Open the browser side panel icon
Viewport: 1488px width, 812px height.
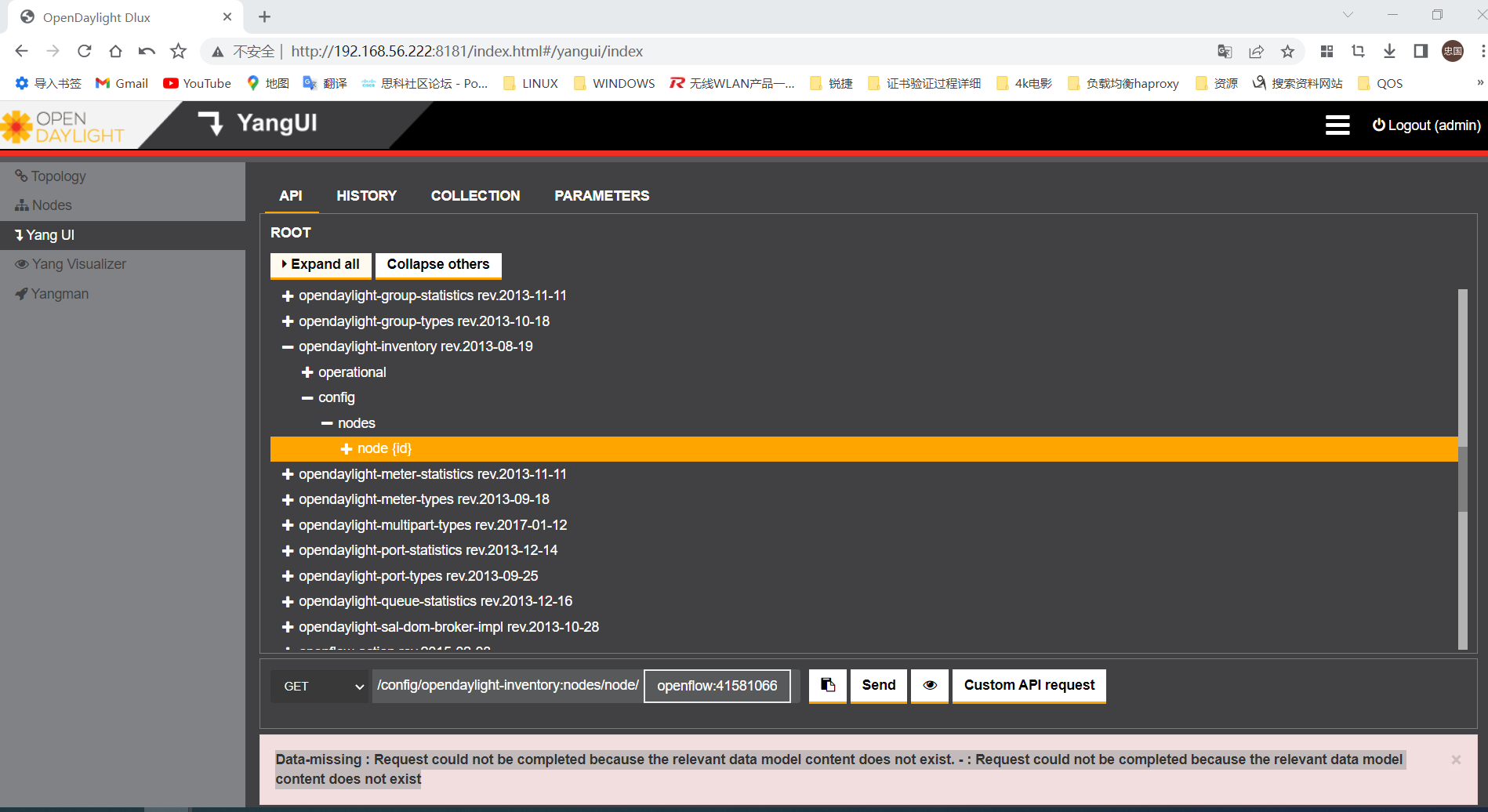coord(1421,51)
